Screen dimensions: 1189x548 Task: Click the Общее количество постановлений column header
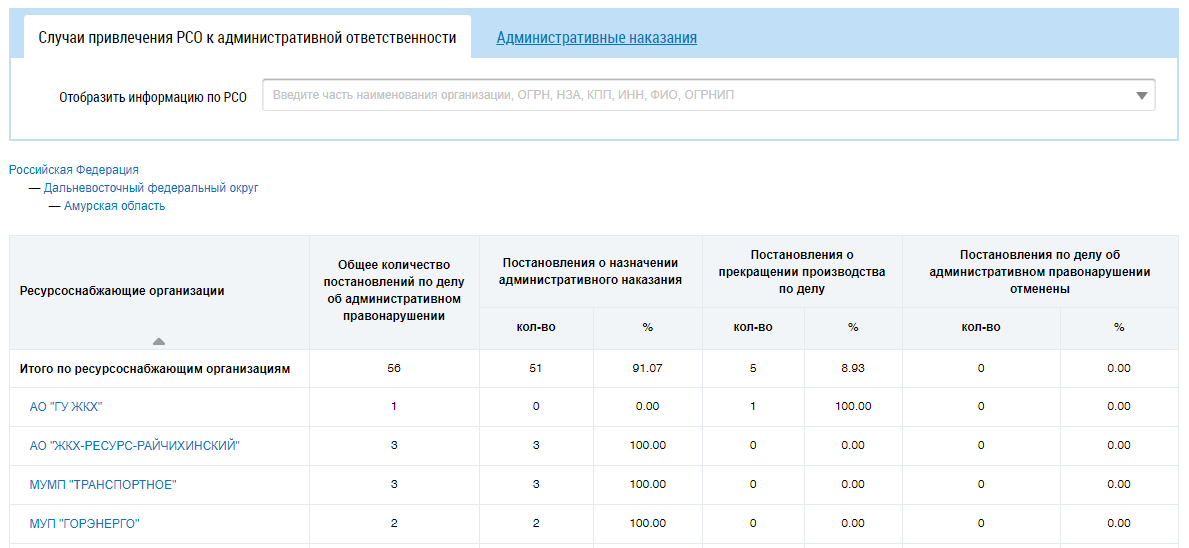tap(394, 291)
